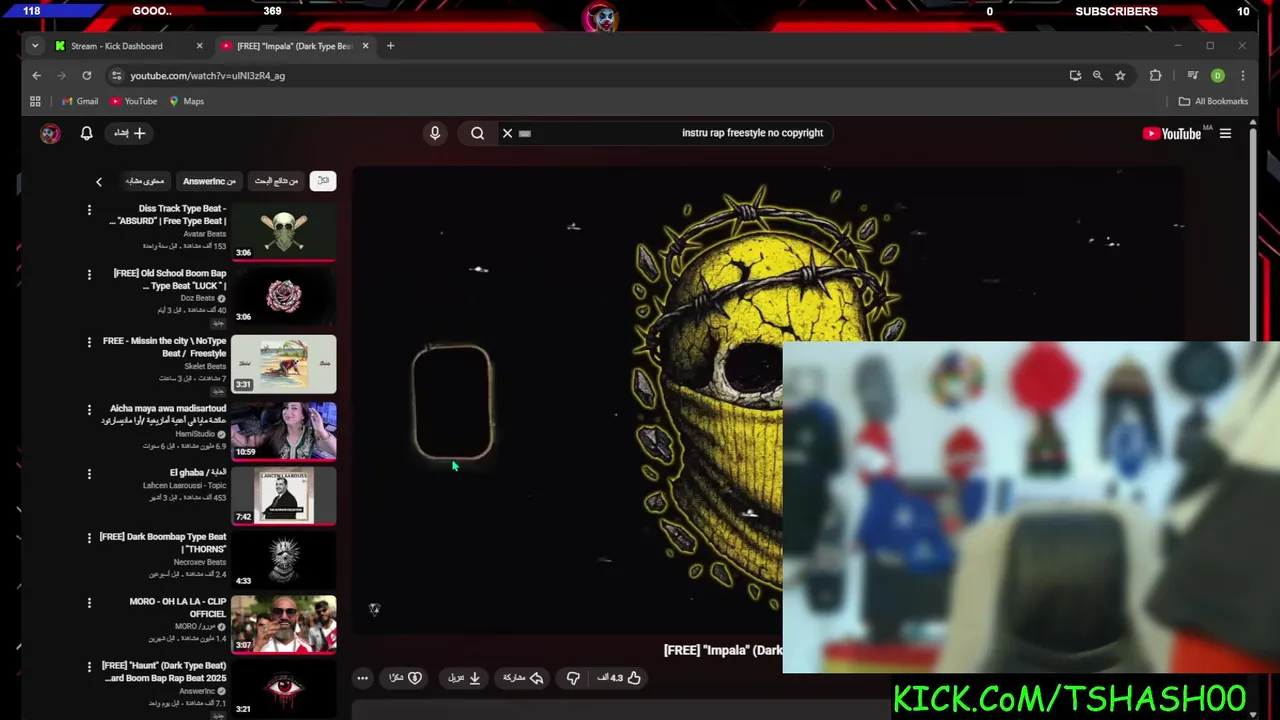
Task: Open the YouTube notifications bell
Action: pos(86,133)
